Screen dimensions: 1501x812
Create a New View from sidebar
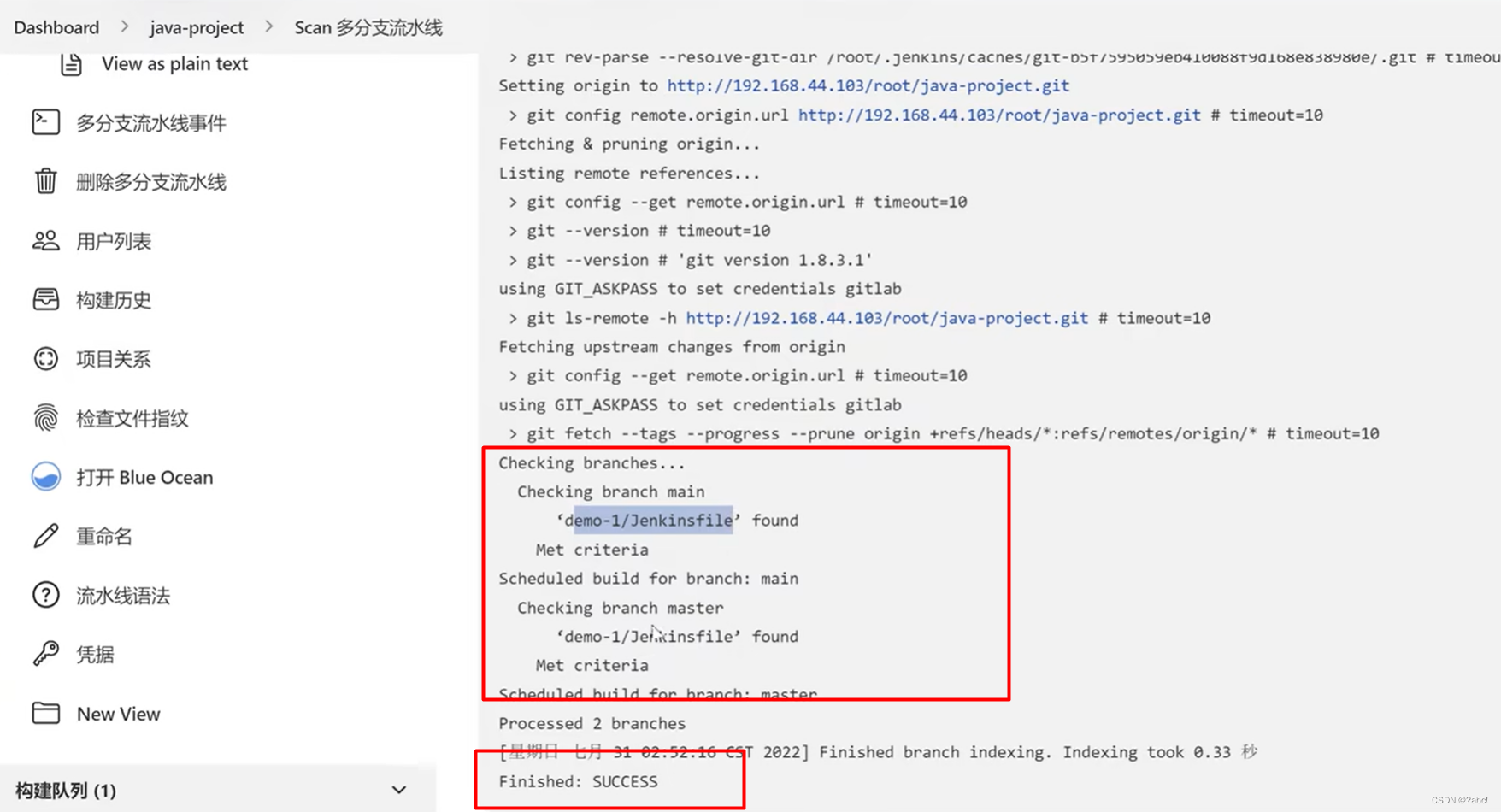click(x=118, y=714)
